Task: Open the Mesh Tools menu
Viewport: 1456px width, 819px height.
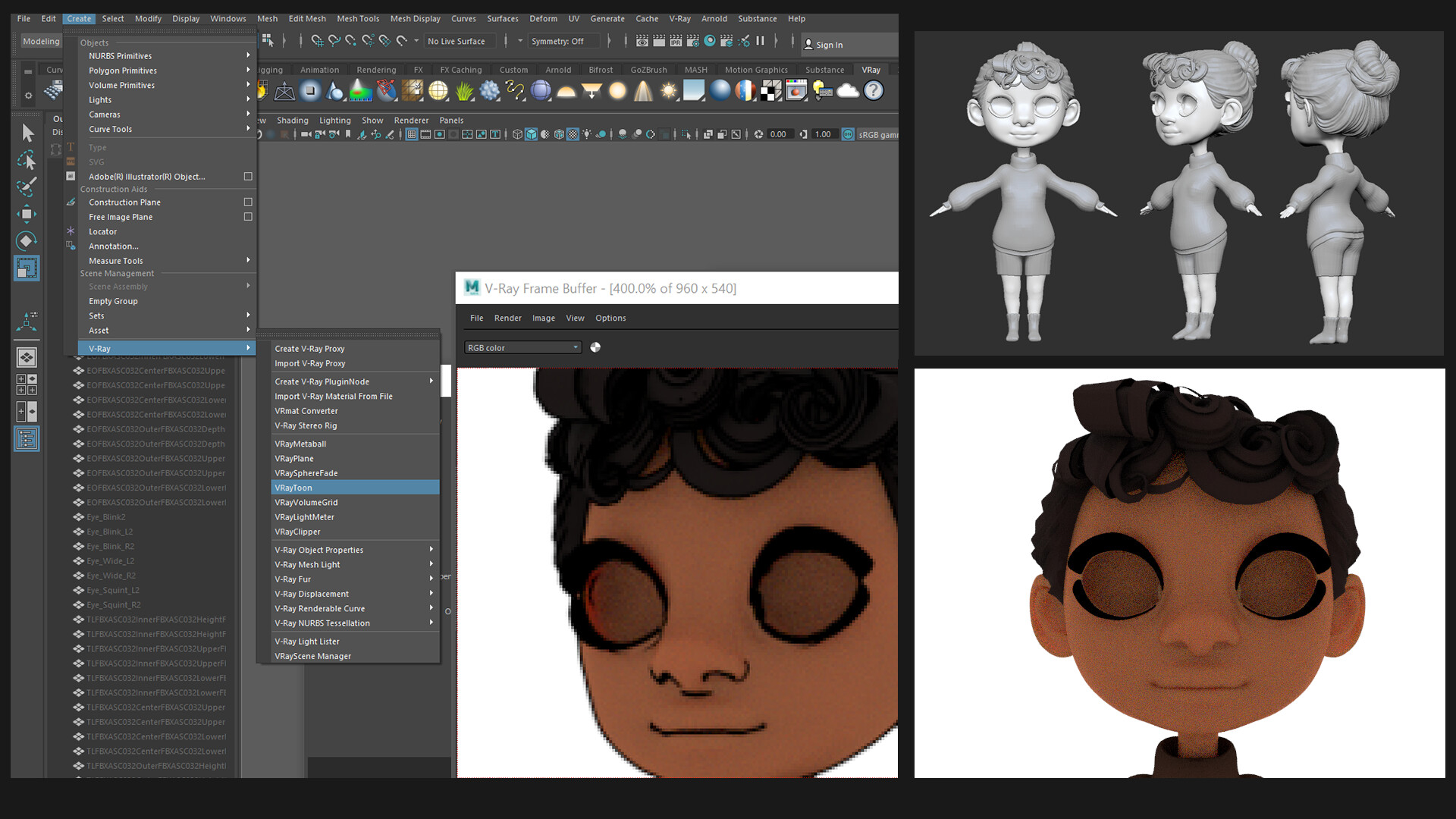Action: click(358, 18)
